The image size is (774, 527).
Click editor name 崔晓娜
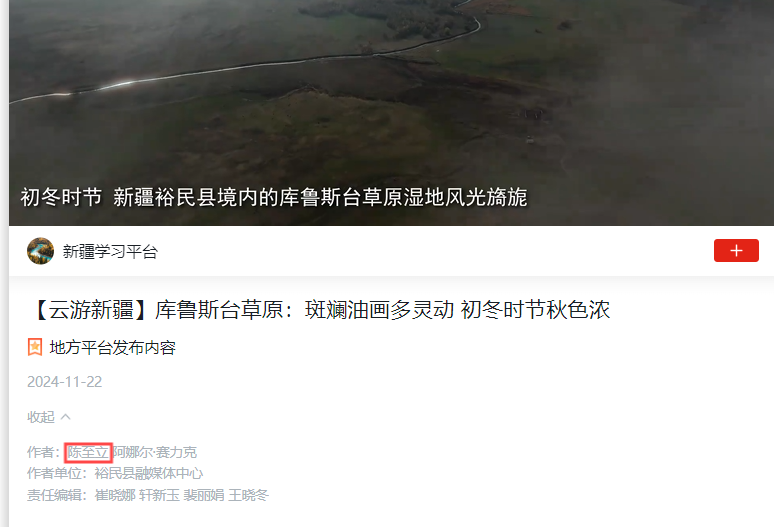click(115, 494)
